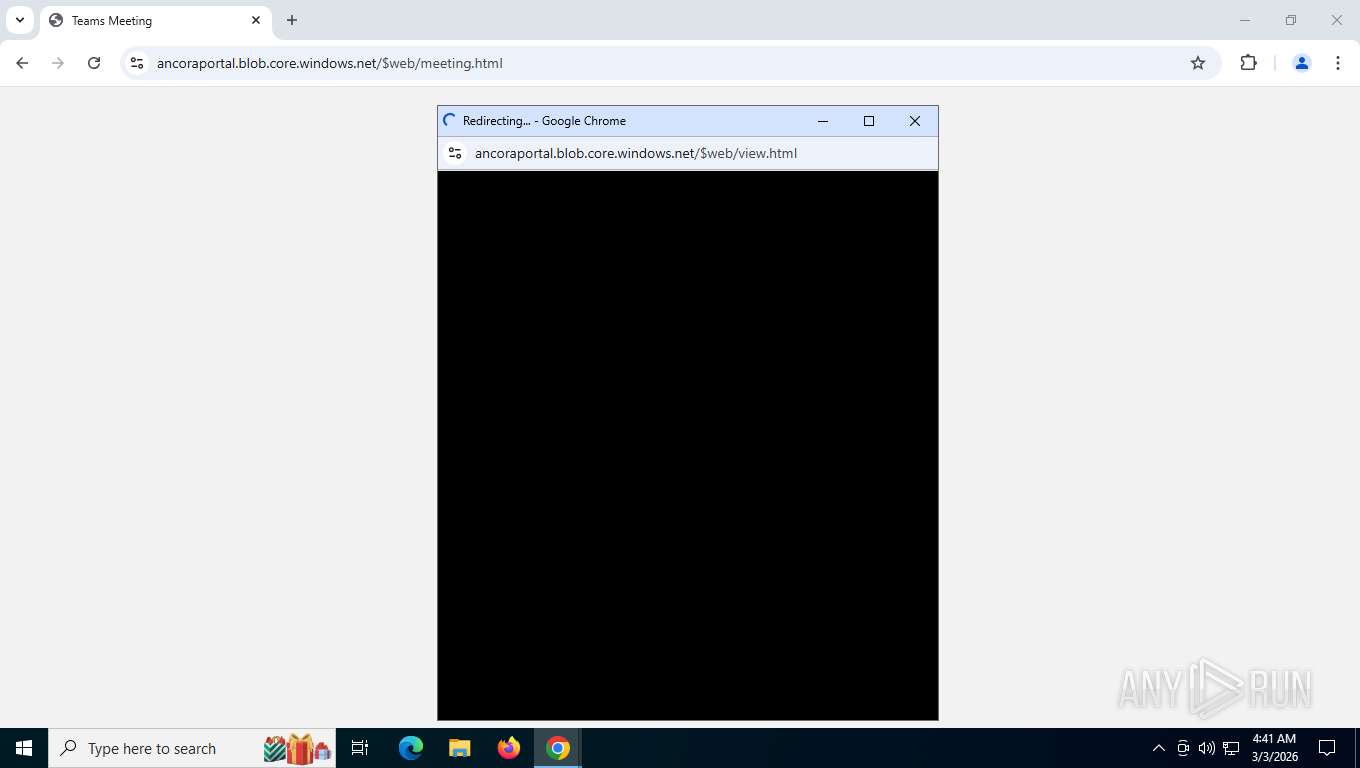Open the tab search dropdown arrow
Screen dimensions: 1360x768
coord(19,20)
